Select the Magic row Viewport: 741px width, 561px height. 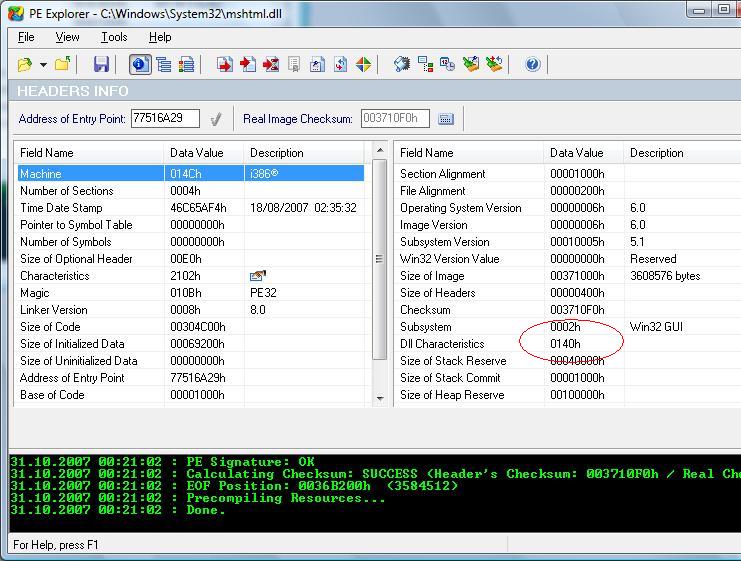[190, 293]
